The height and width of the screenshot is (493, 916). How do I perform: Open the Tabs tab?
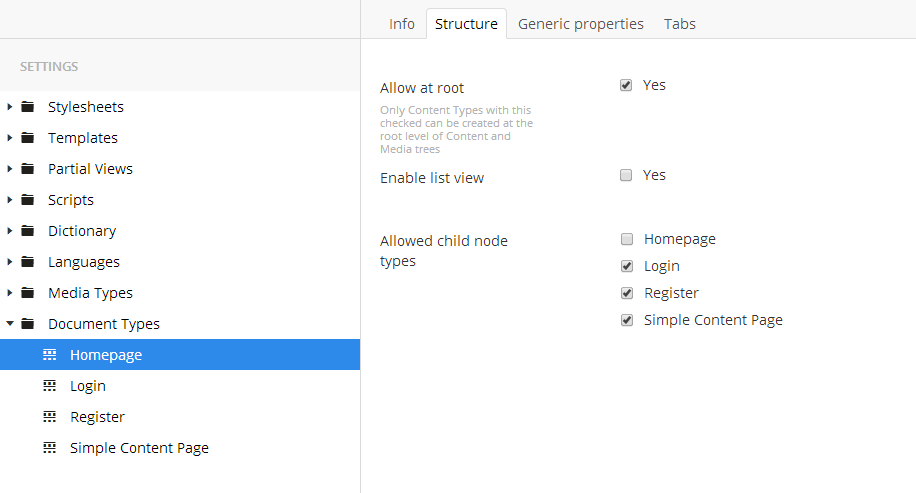pyautogui.click(x=679, y=24)
